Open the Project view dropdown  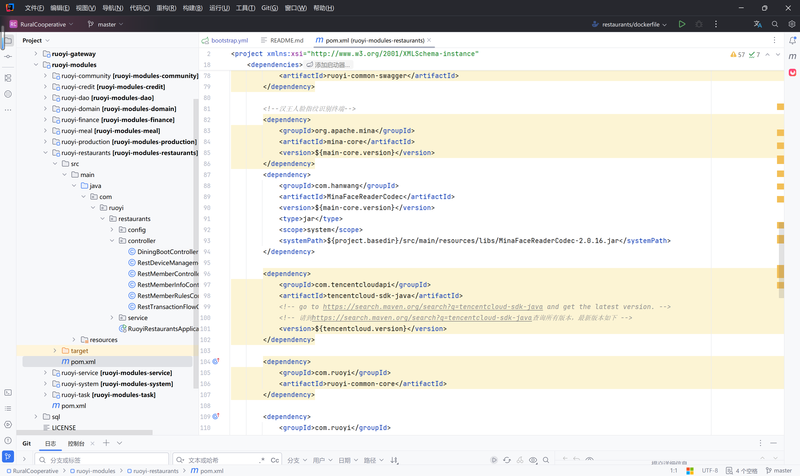36,40
